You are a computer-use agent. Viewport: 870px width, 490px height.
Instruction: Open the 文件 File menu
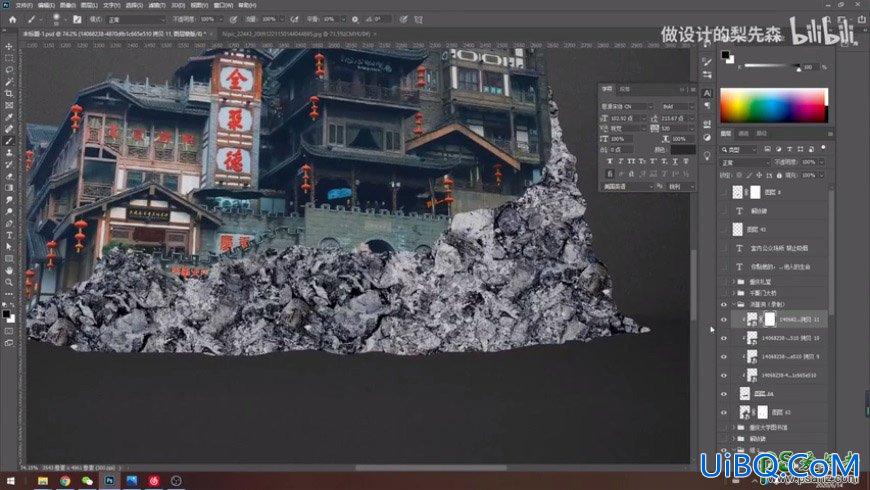pos(23,5)
